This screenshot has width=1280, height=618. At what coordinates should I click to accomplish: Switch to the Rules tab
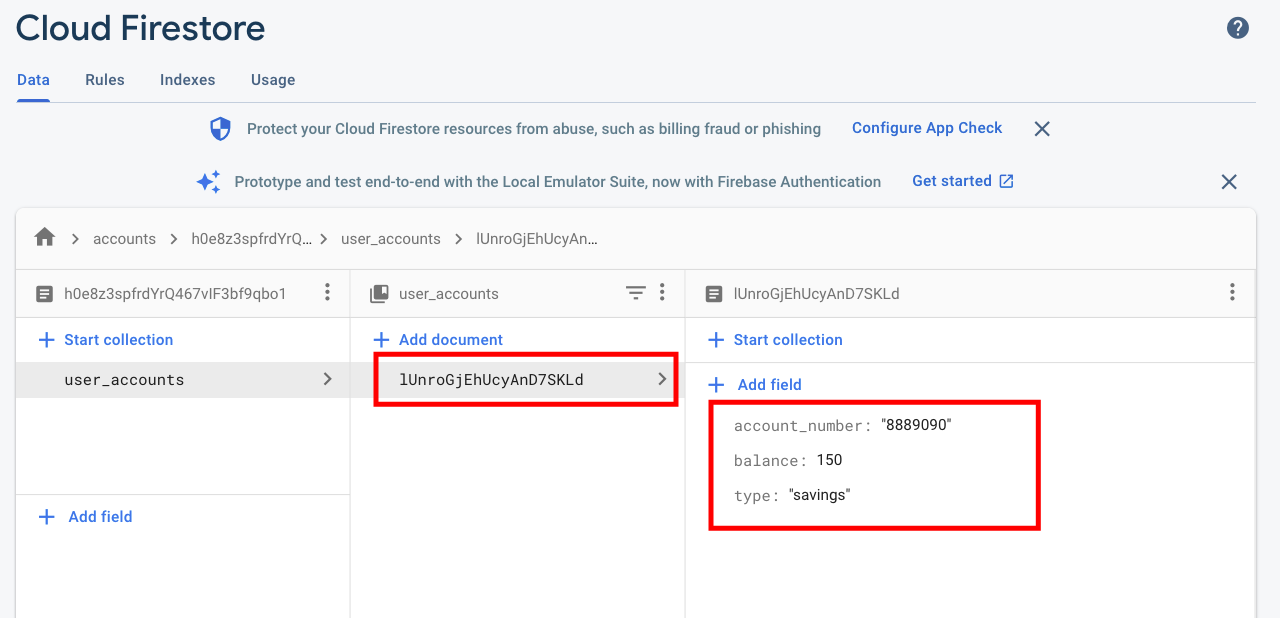[x=105, y=80]
